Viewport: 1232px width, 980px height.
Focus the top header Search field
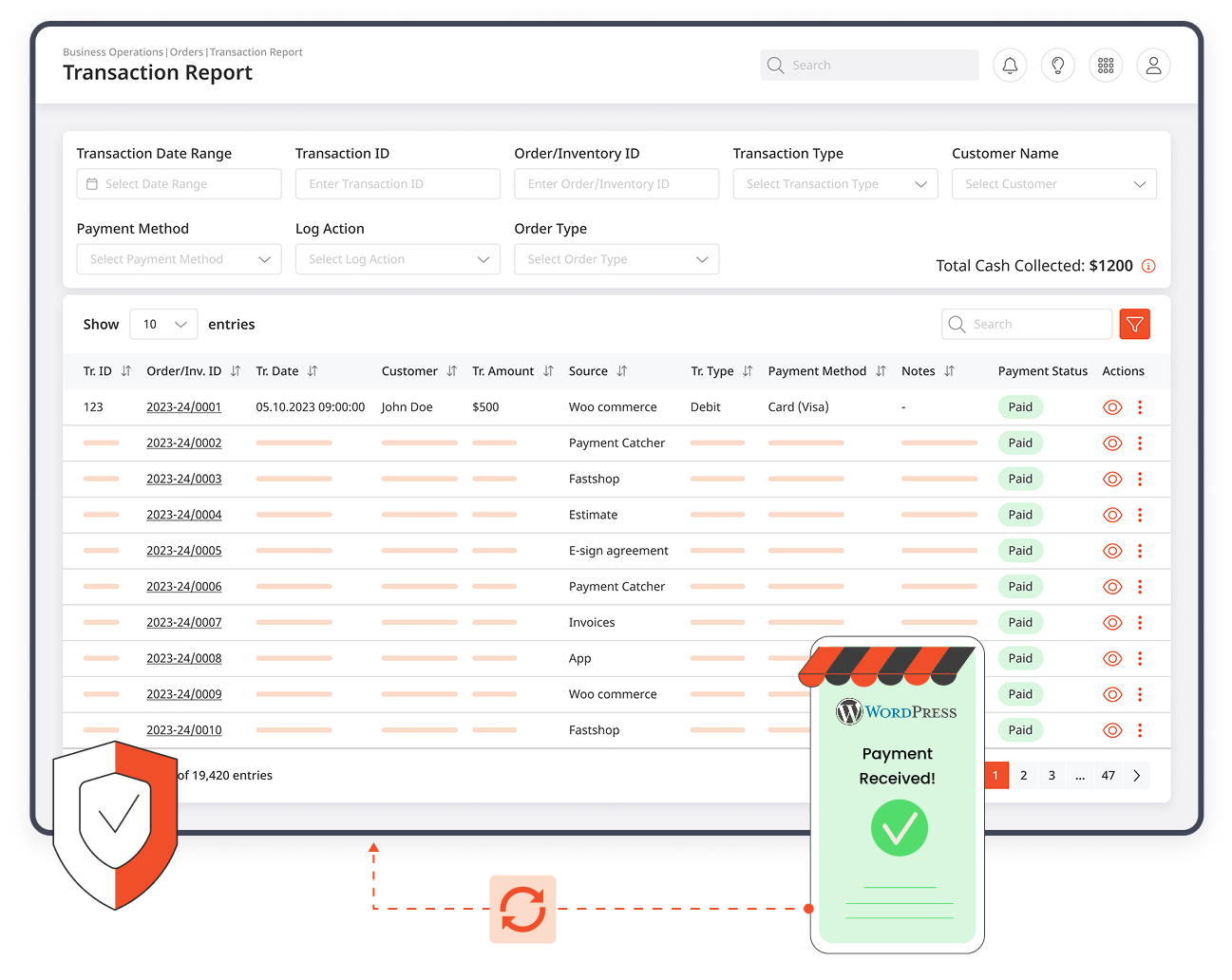click(869, 66)
